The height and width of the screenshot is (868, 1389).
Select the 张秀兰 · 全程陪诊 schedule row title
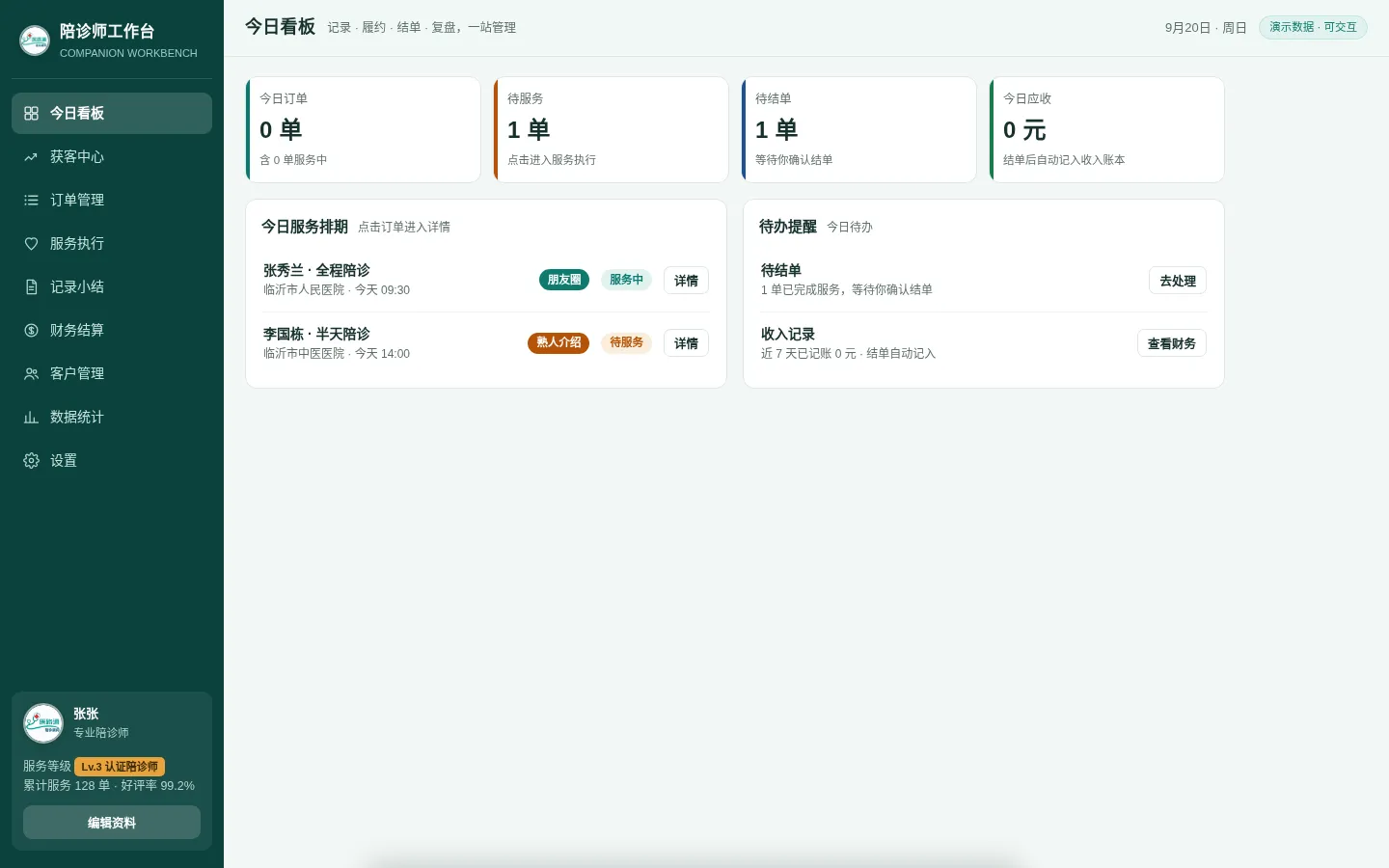tap(316, 270)
